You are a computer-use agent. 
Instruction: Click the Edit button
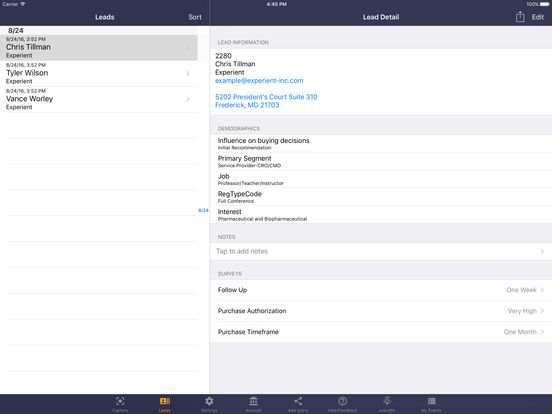pyautogui.click(x=538, y=17)
